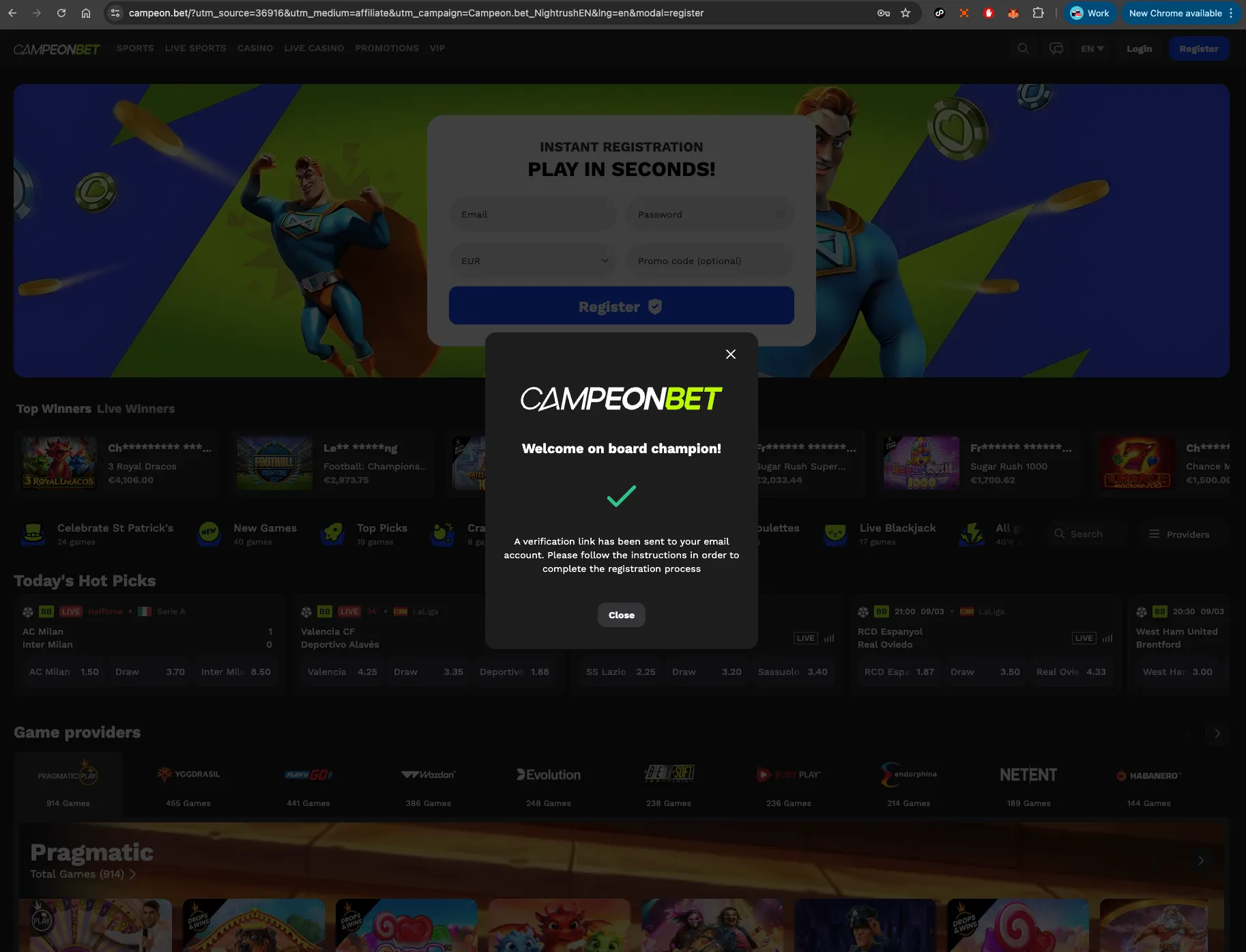
Task: Bookmark this page with star icon
Action: (x=905, y=13)
